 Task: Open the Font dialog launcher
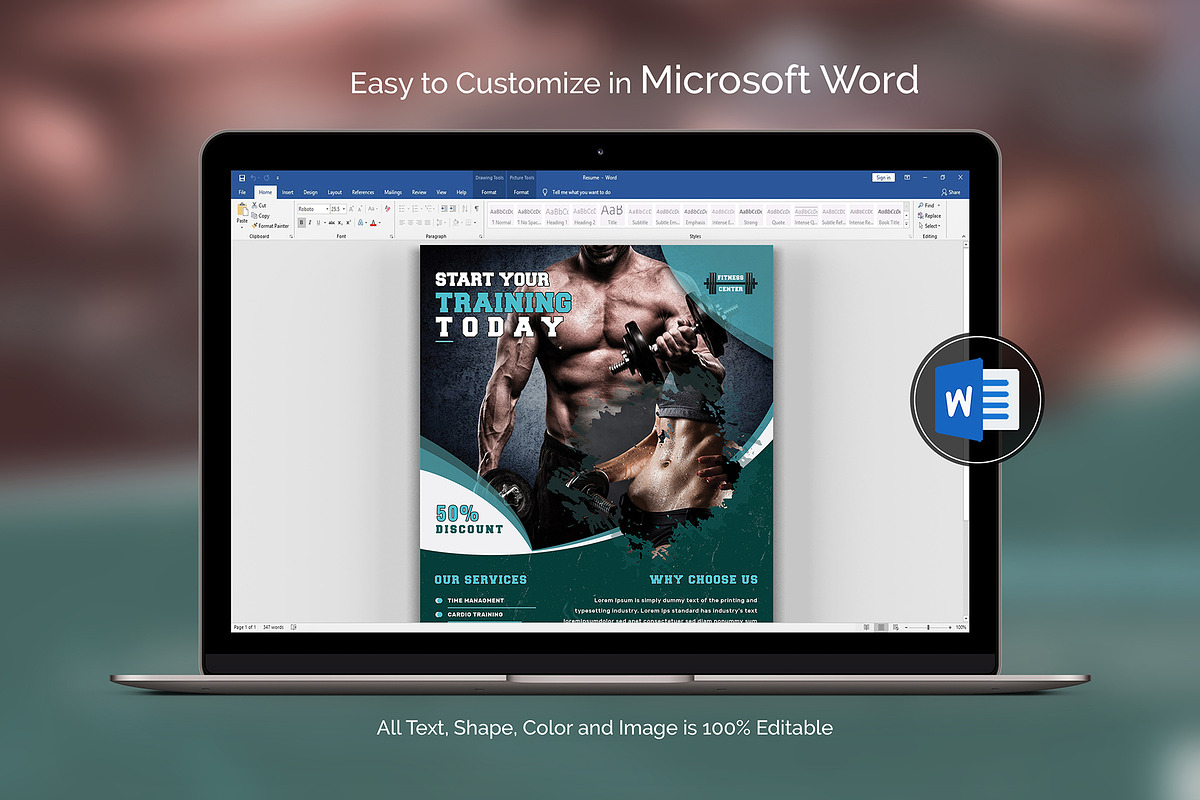[391, 236]
